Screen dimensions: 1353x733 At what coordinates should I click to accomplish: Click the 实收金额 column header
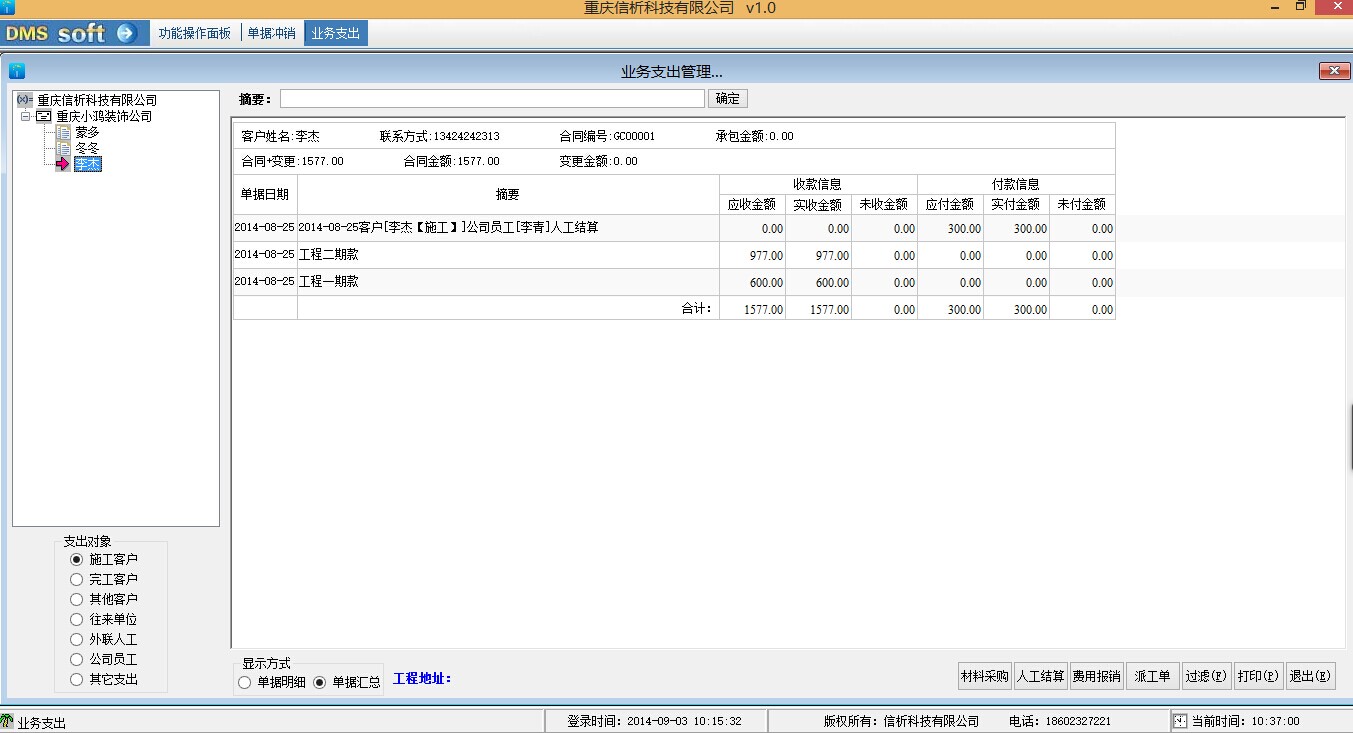click(818, 204)
